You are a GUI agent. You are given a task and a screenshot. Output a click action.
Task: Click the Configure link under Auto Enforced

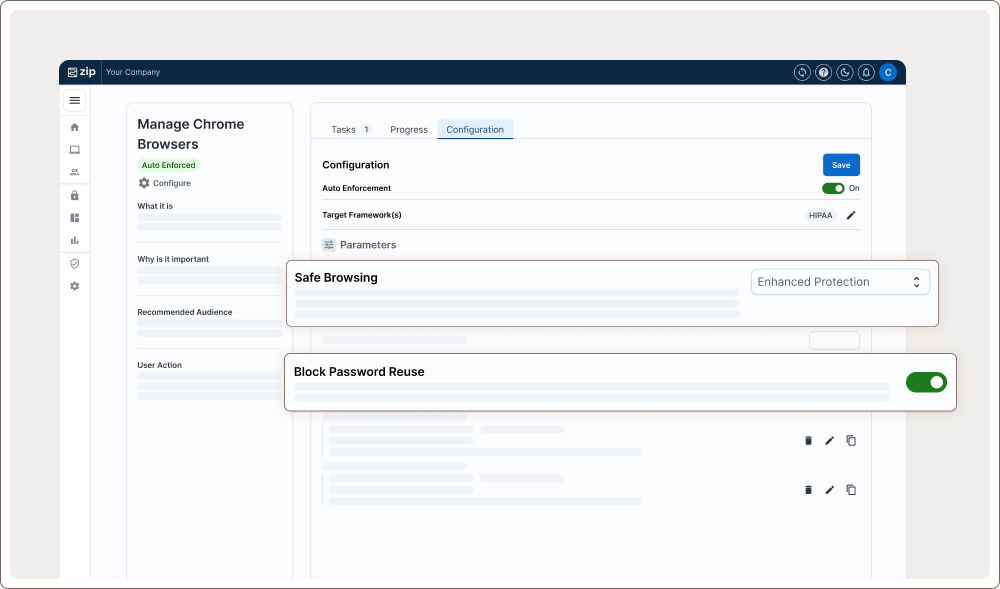165,183
